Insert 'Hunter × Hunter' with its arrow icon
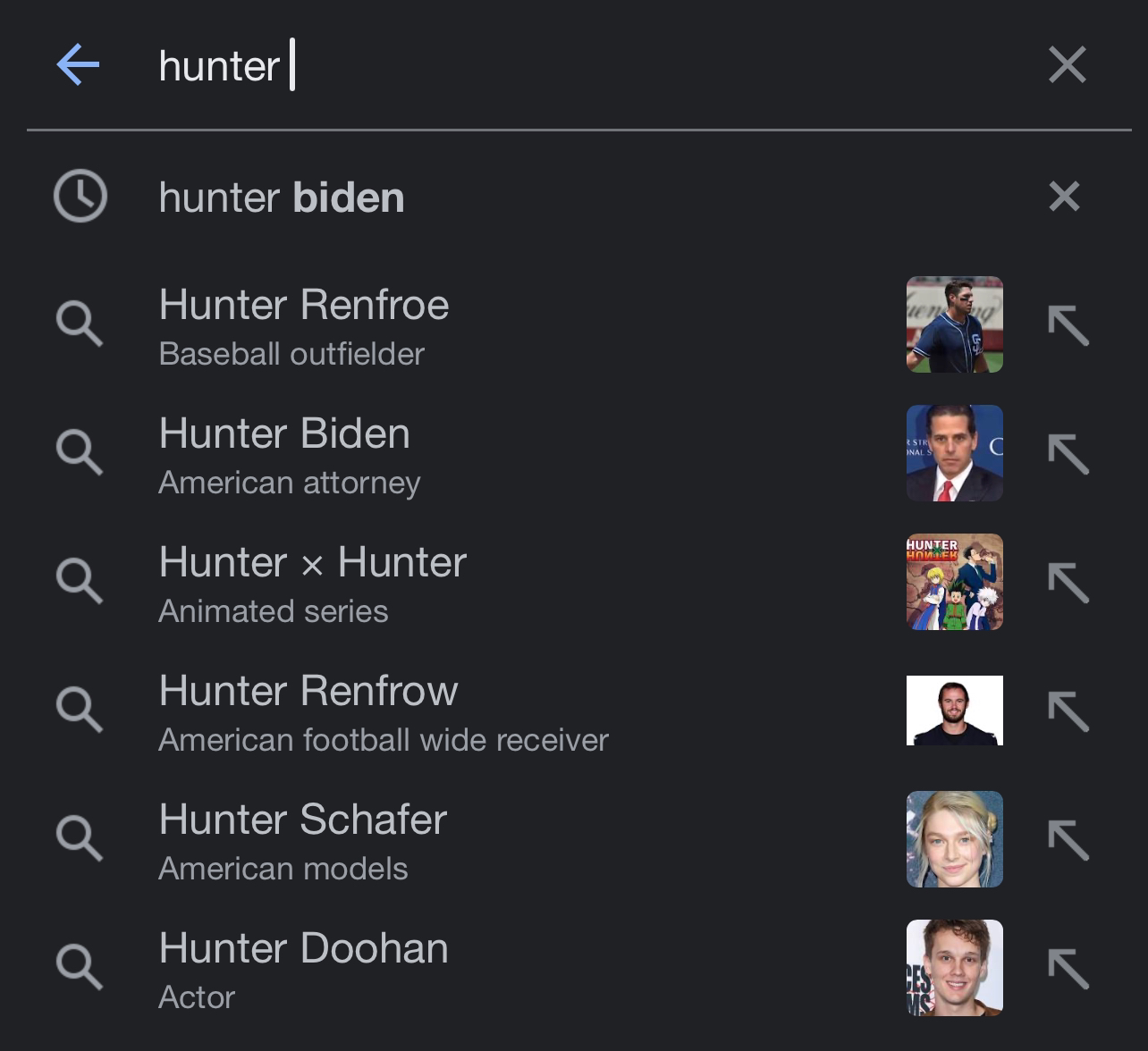Screen dimensions: 1148x1051 tap(1068, 583)
